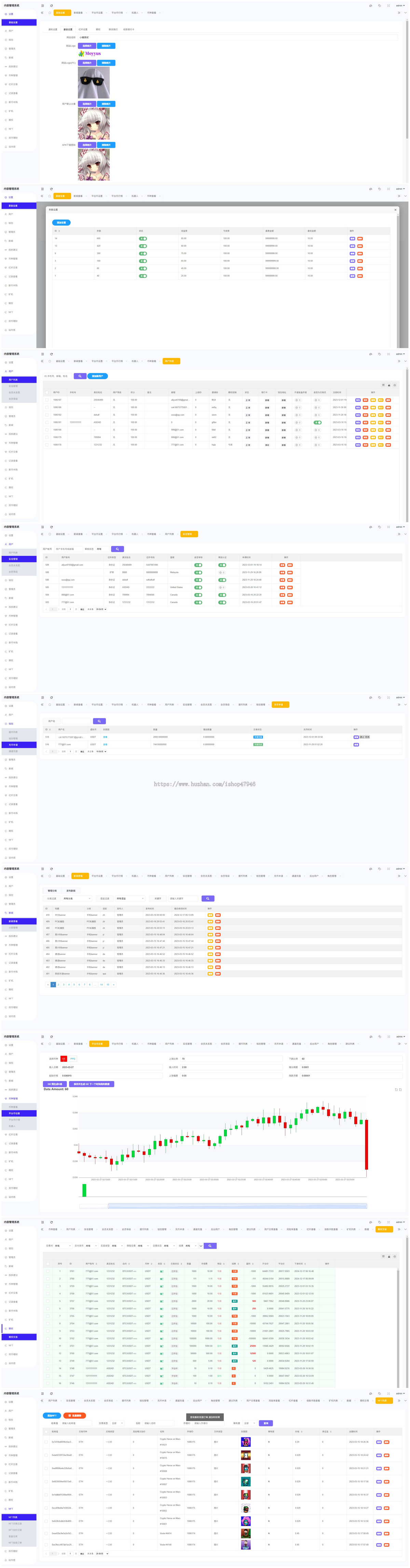Toggle the green switch in user row 1086181
The width and height of the screenshot is (410, 1568).
point(317,422)
